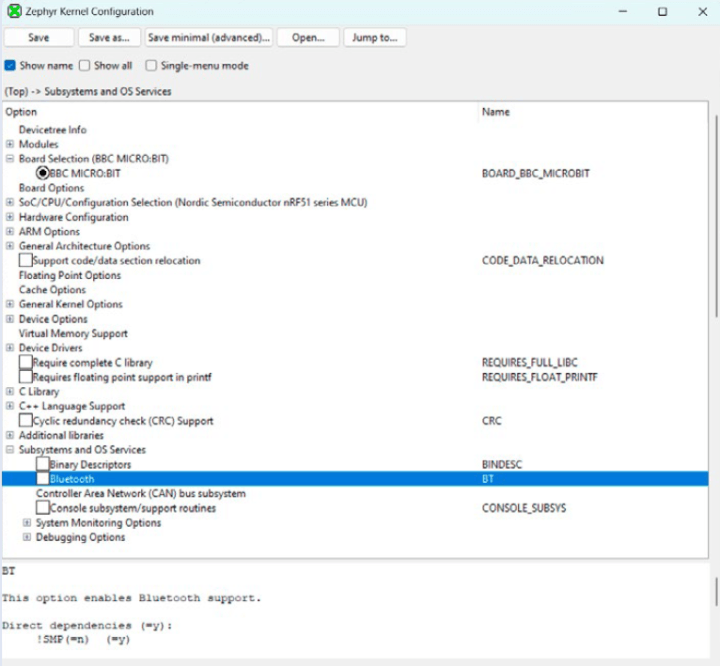
Task: Select the Devicetree Info item
Action: [x=52, y=130]
